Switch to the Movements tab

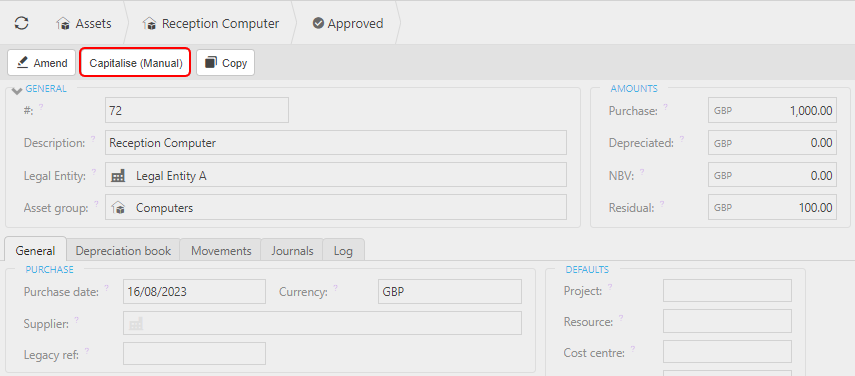pos(221,251)
